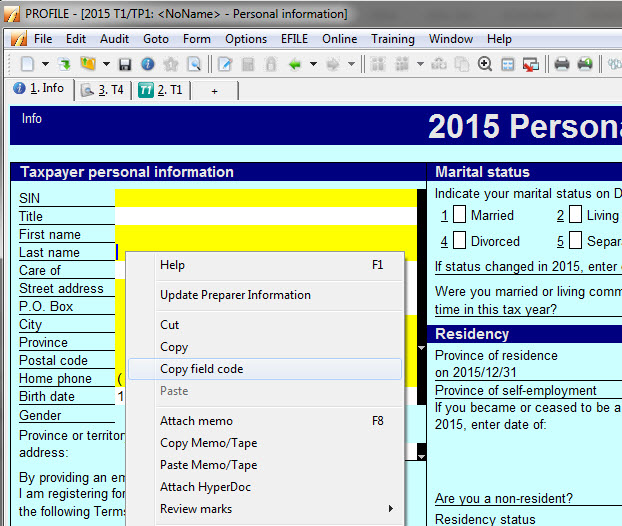The image size is (622, 526).
Task: Expand the Open folder dropdown arrow
Action: (106, 63)
